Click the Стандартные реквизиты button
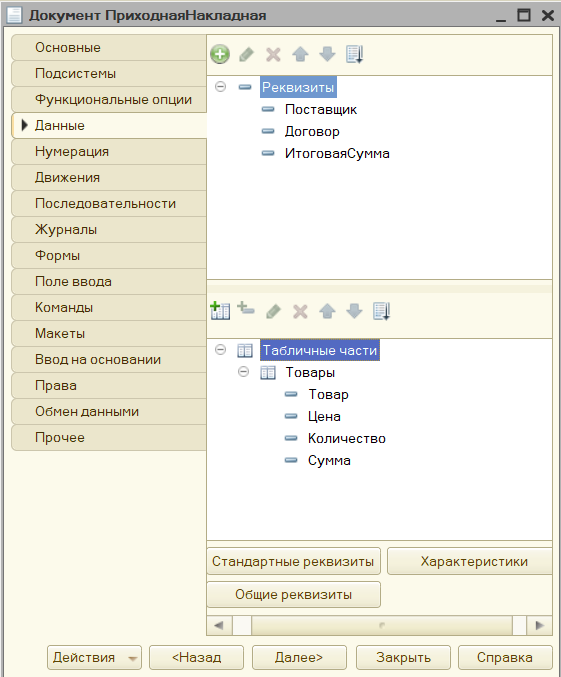 294,561
